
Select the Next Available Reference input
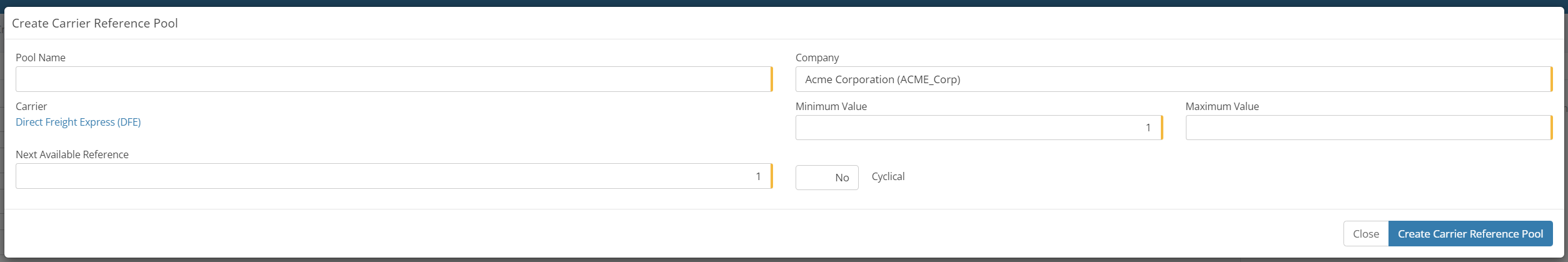[393, 176]
